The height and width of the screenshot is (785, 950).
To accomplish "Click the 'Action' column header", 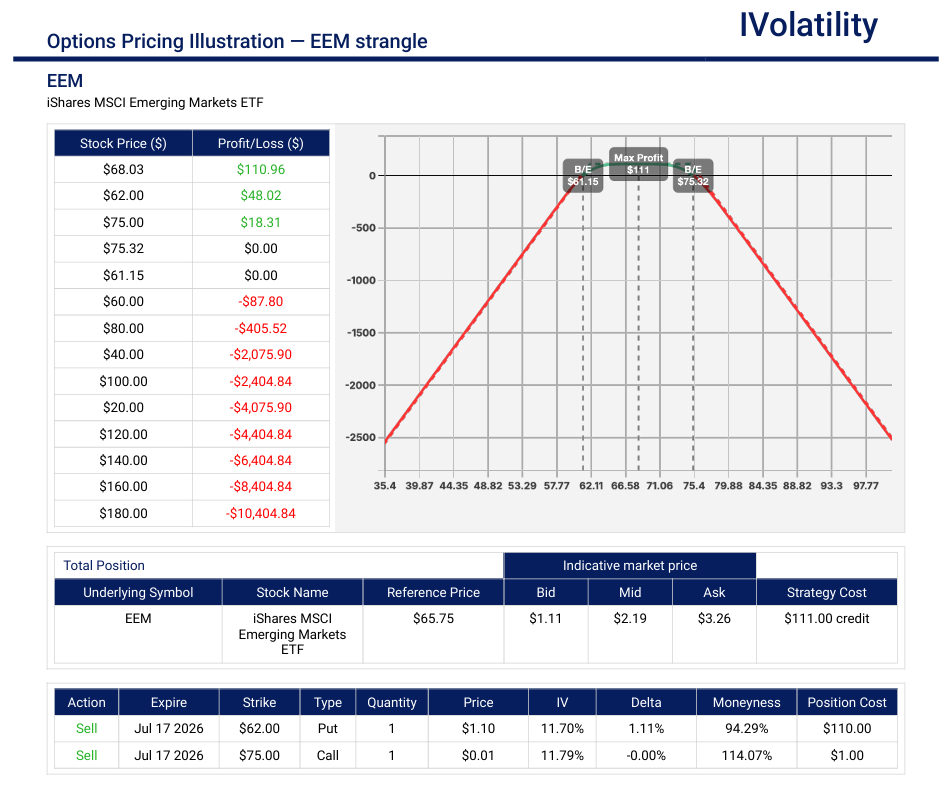I will click(x=86, y=703).
